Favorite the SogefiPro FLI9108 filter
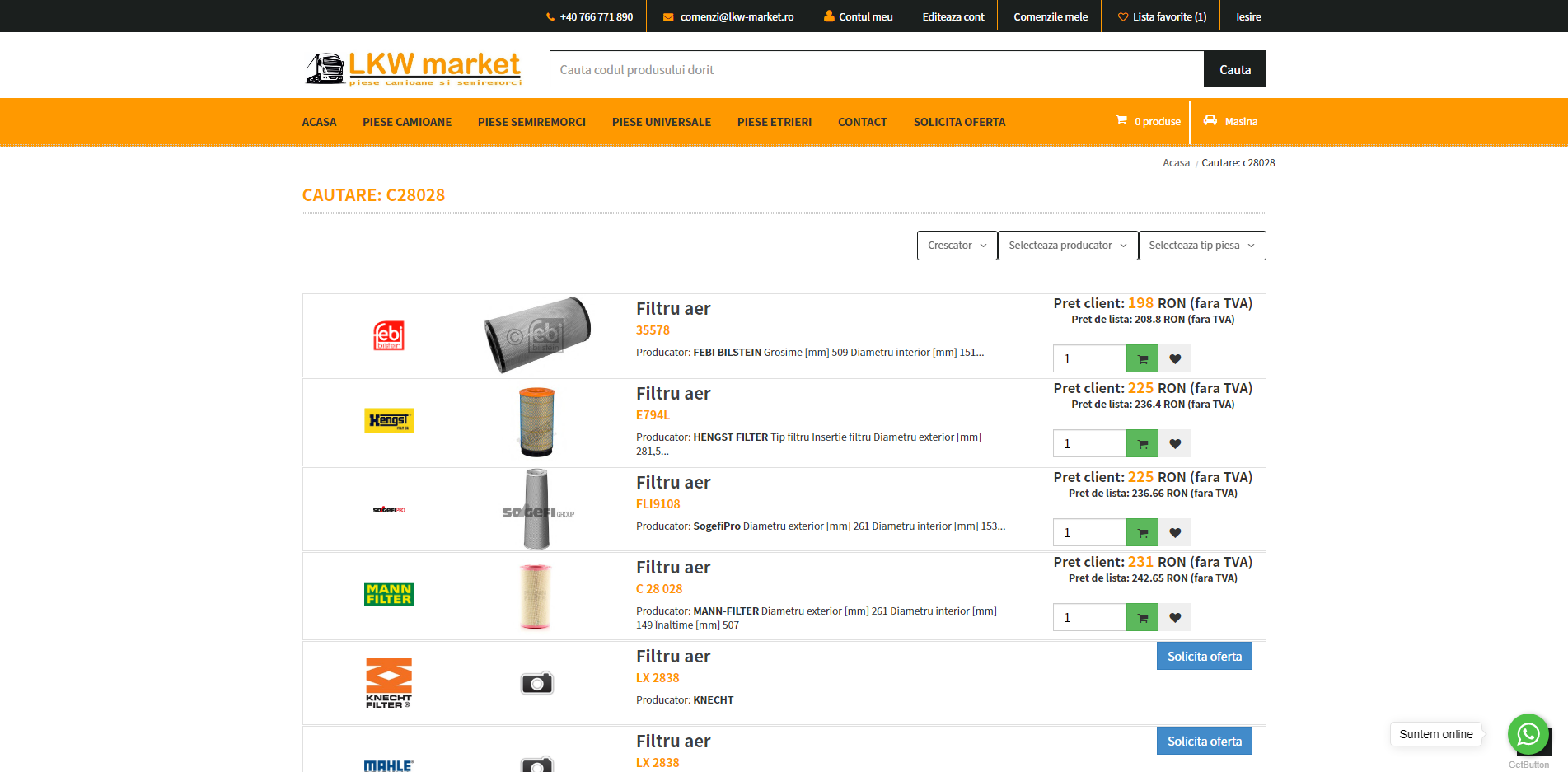1568x772 pixels. click(1175, 532)
